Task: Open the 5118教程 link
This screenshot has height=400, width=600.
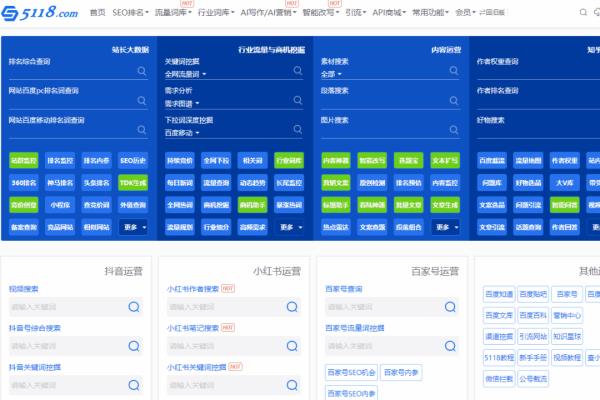Action: click(x=499, y=358)
